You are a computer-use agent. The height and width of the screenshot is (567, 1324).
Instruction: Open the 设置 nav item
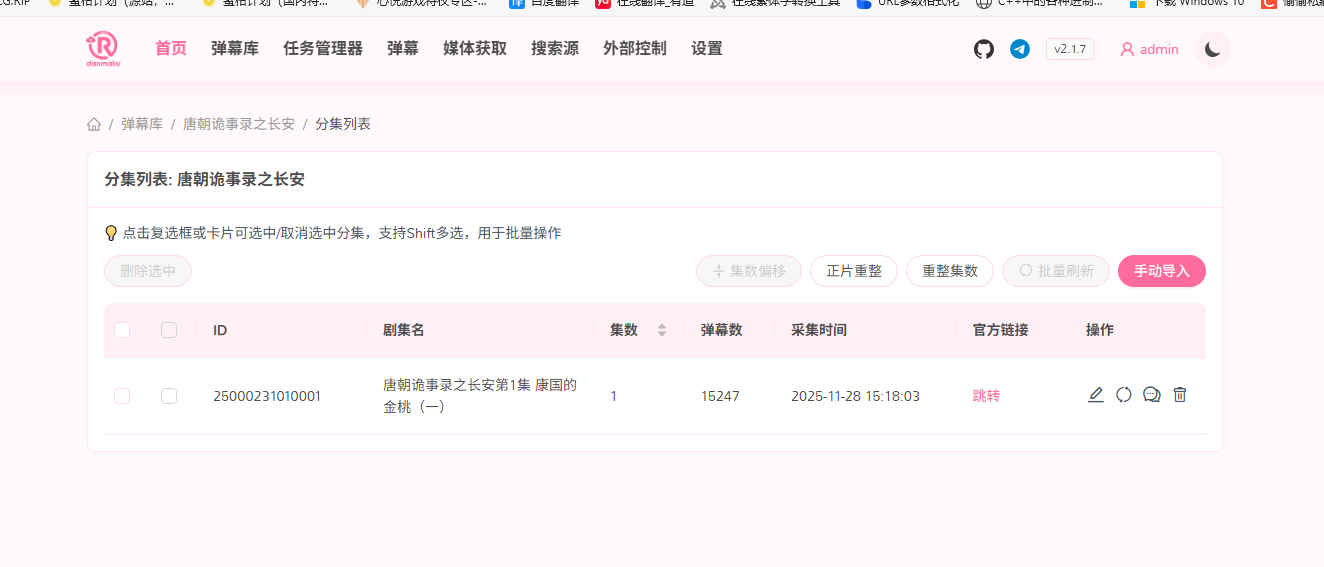(x=707, y=48)
